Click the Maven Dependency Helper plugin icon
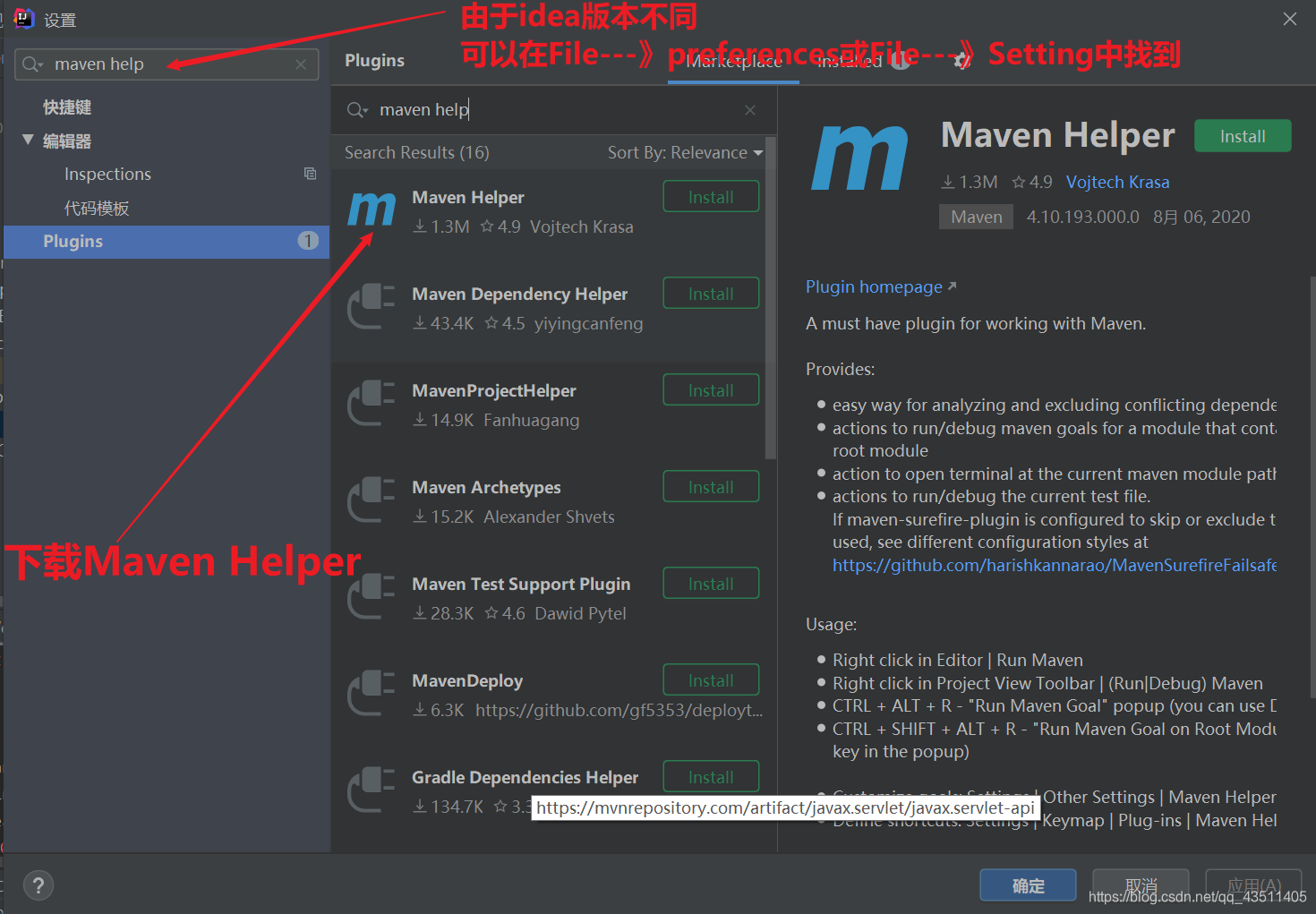Image resolution: width=1316 pixels, height=914 pixels. [x=372, y=306]
